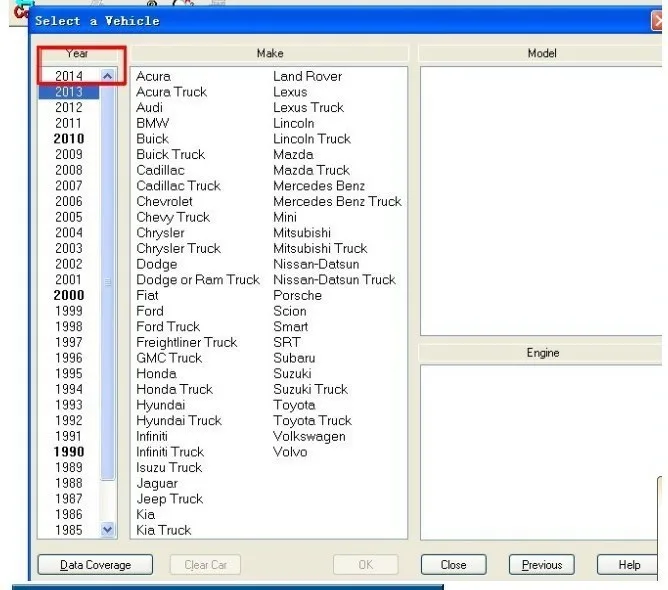
Task: Select Buick Truck
Action: coord(170,154)
